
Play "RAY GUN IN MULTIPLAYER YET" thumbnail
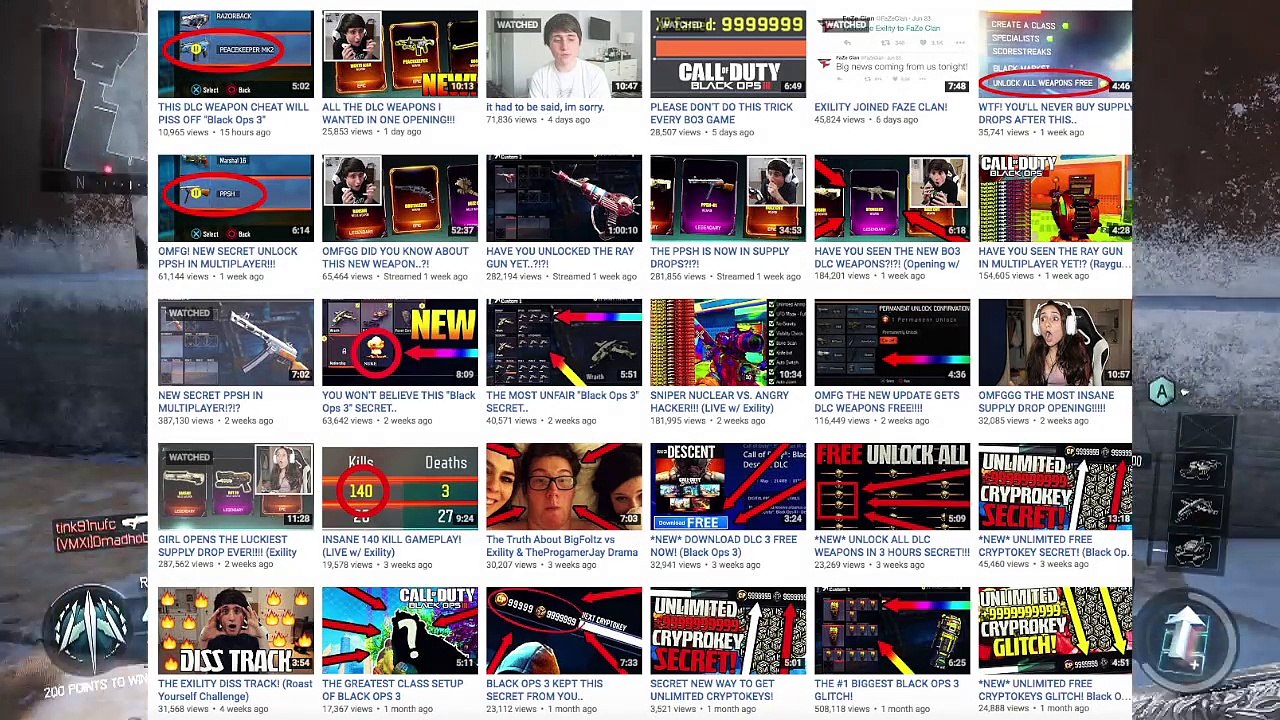[1055, 198]
